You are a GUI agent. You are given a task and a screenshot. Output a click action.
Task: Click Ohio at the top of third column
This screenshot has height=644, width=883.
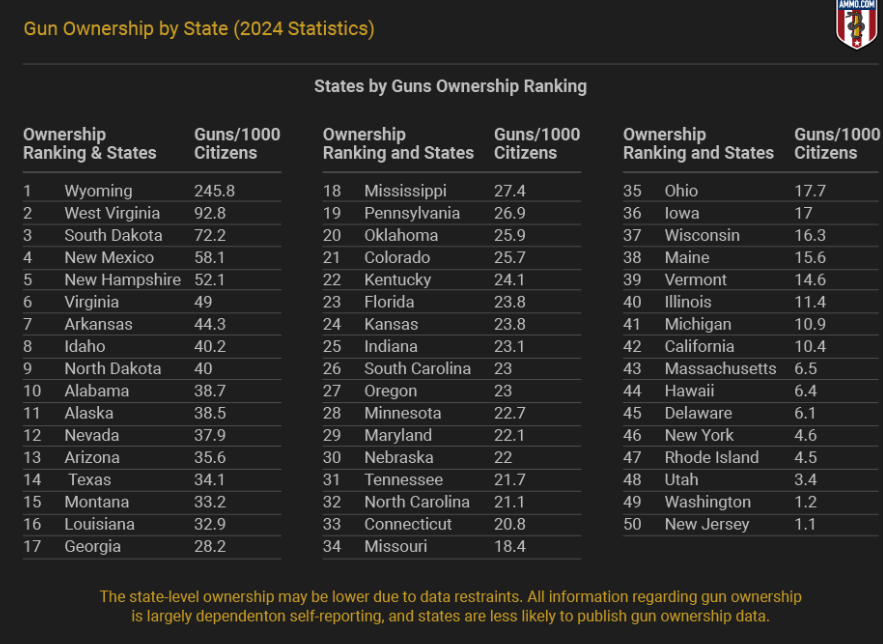click(x=681, y=191)
